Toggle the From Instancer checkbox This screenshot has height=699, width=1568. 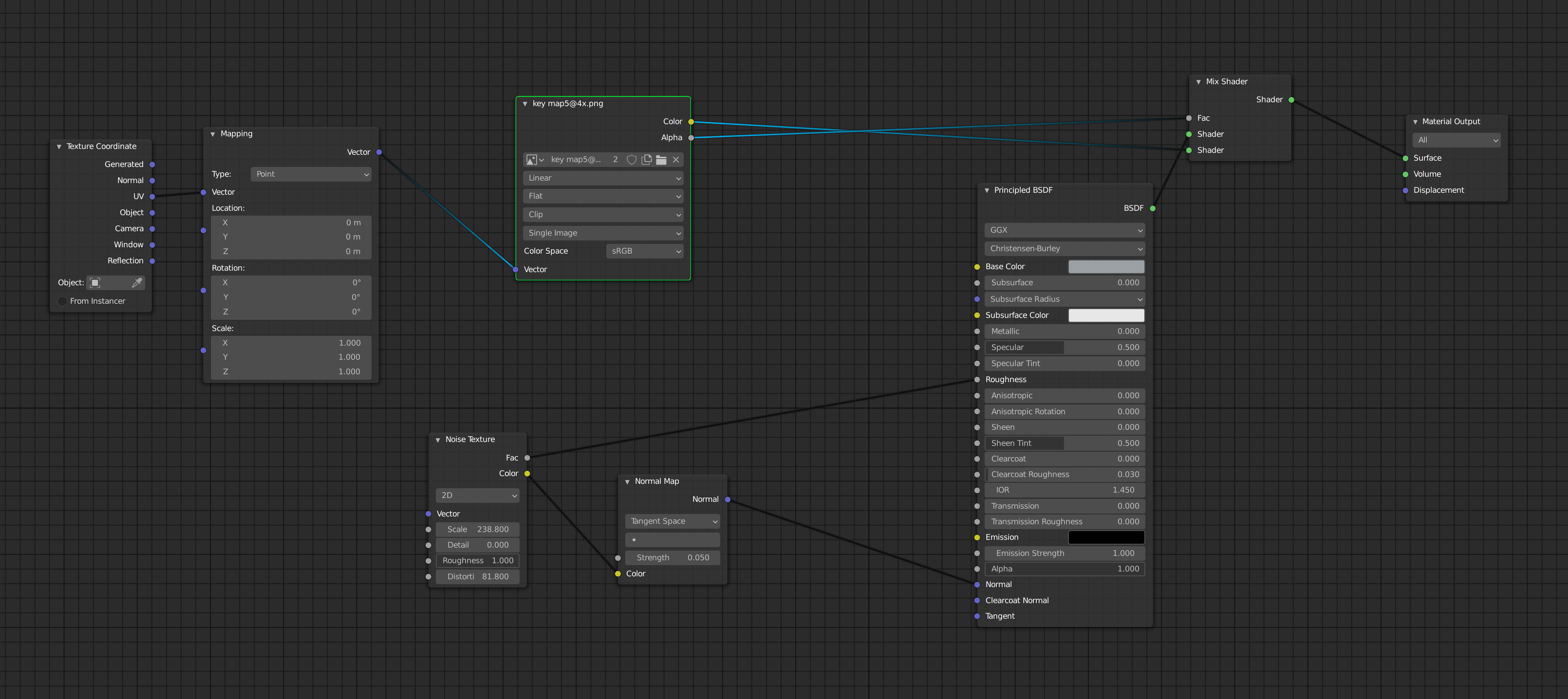point(62,301)
